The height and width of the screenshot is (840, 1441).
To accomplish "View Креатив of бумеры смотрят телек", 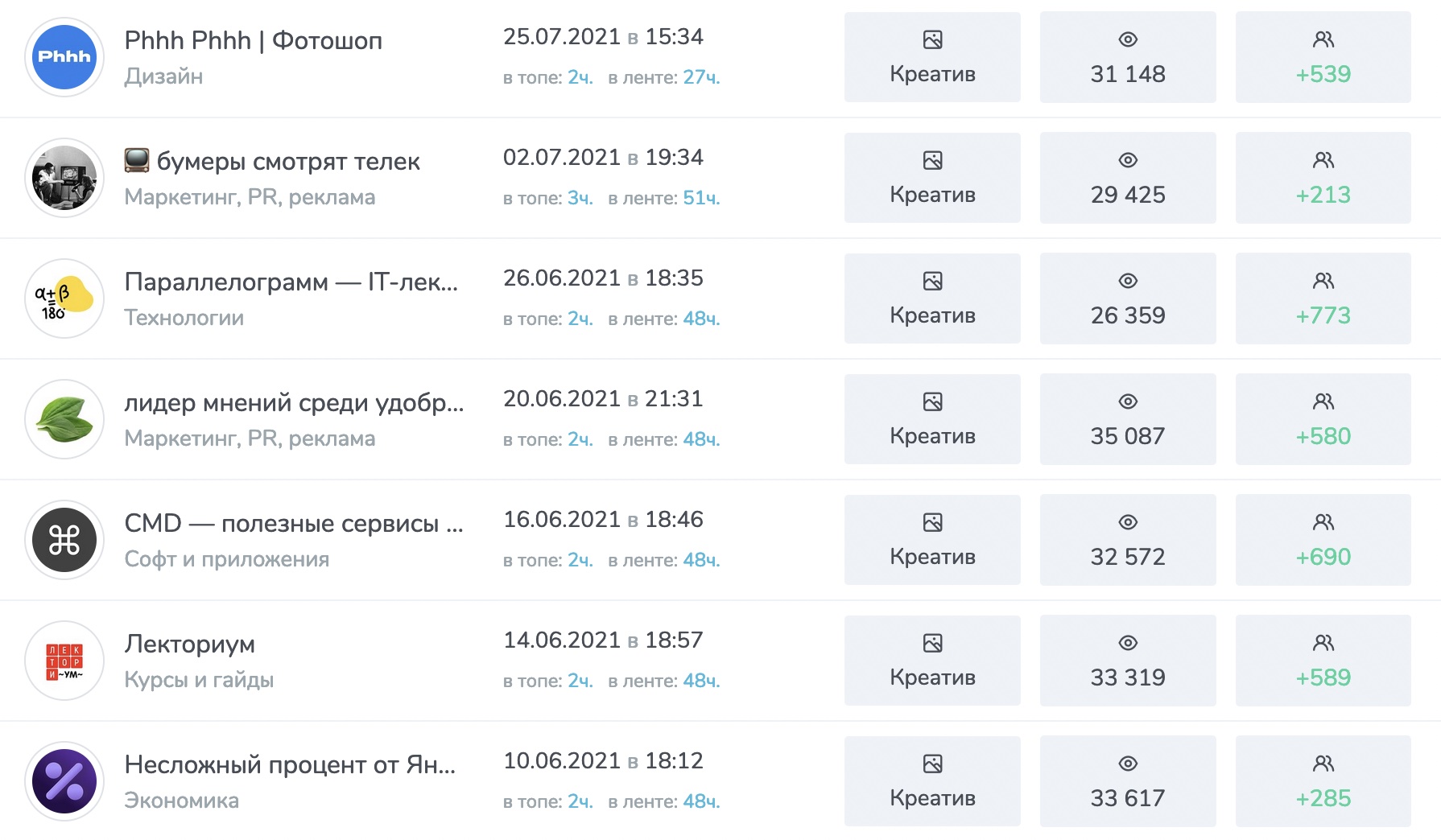I will click(x=932, y=178).
